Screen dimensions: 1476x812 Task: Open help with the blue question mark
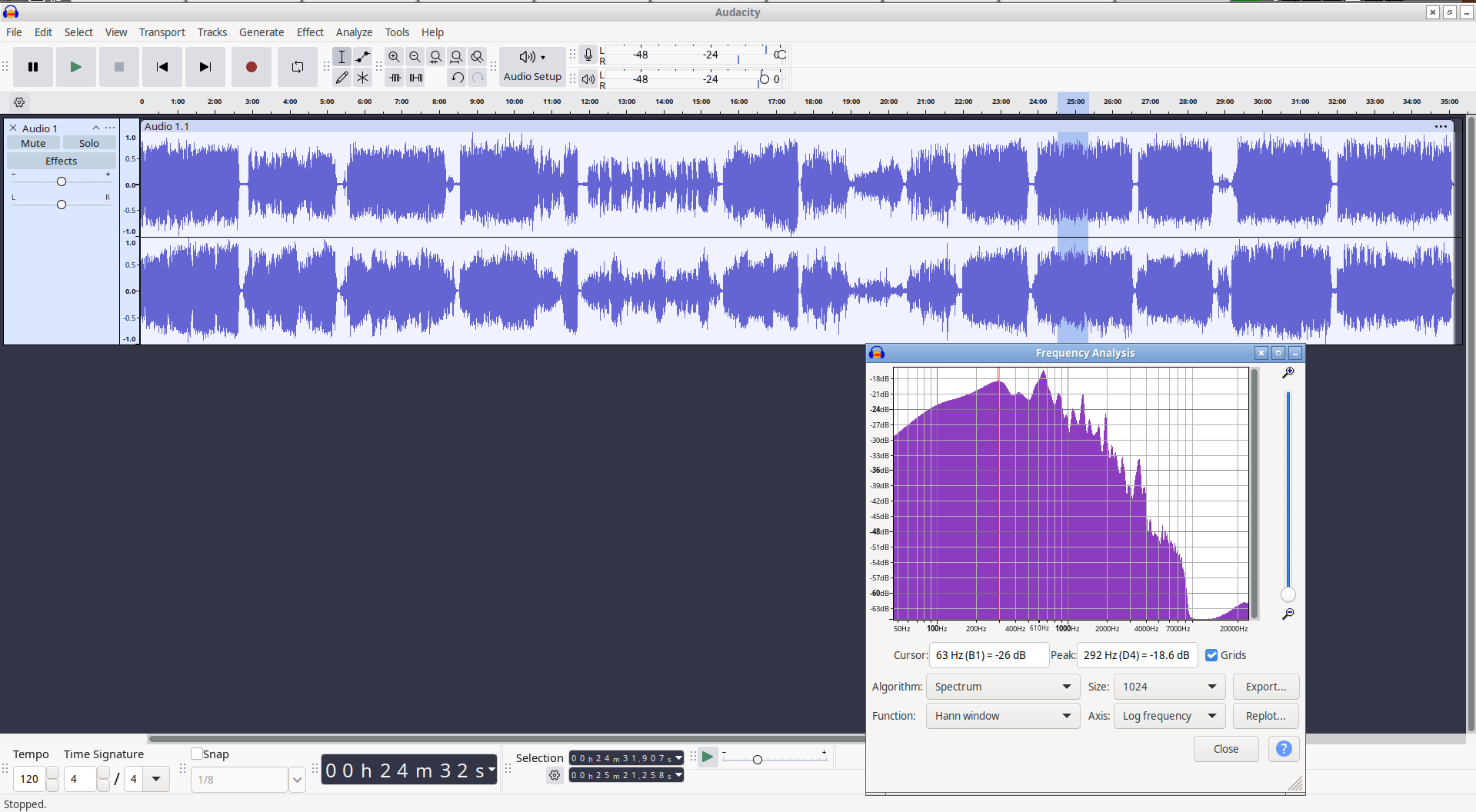pos(1284,749)
